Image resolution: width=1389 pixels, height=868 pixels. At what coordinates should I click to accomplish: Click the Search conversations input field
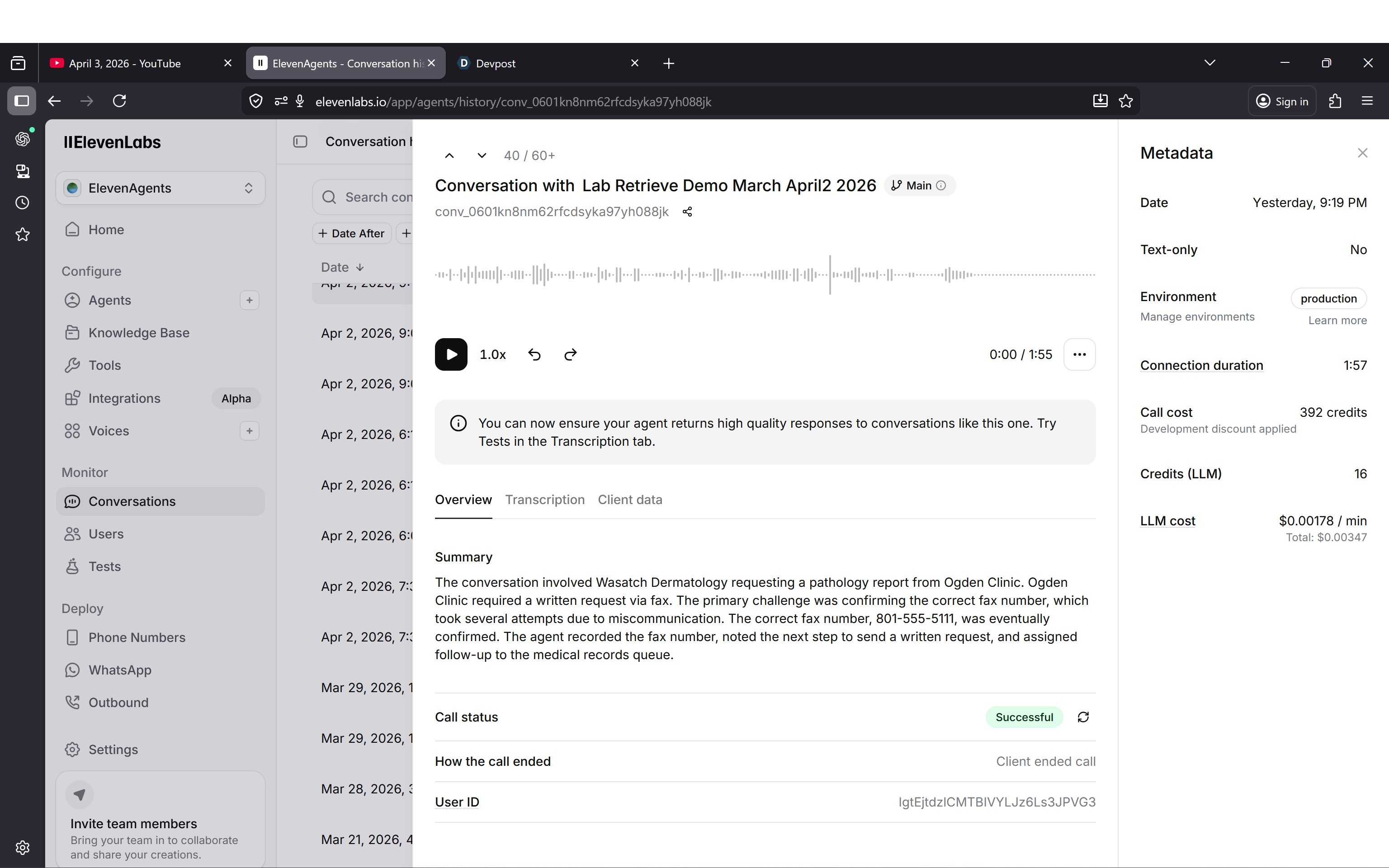(x=376, y=197)
